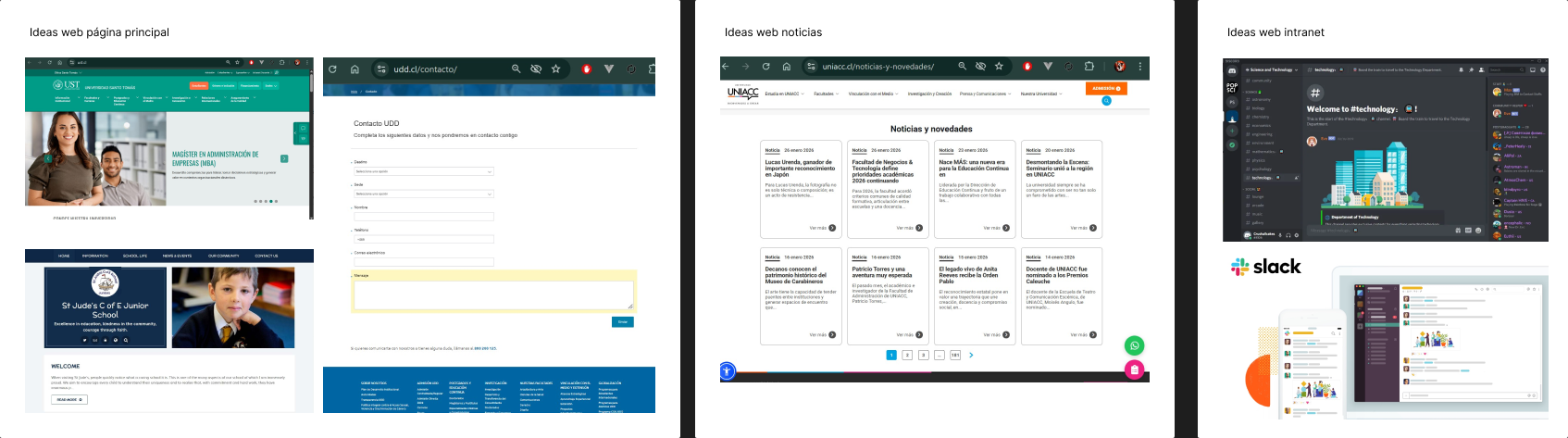Click the crossed-eye icon in udd.cl browser bar
This screenshot has height=438, width=1568.
[x=536, y=69]
